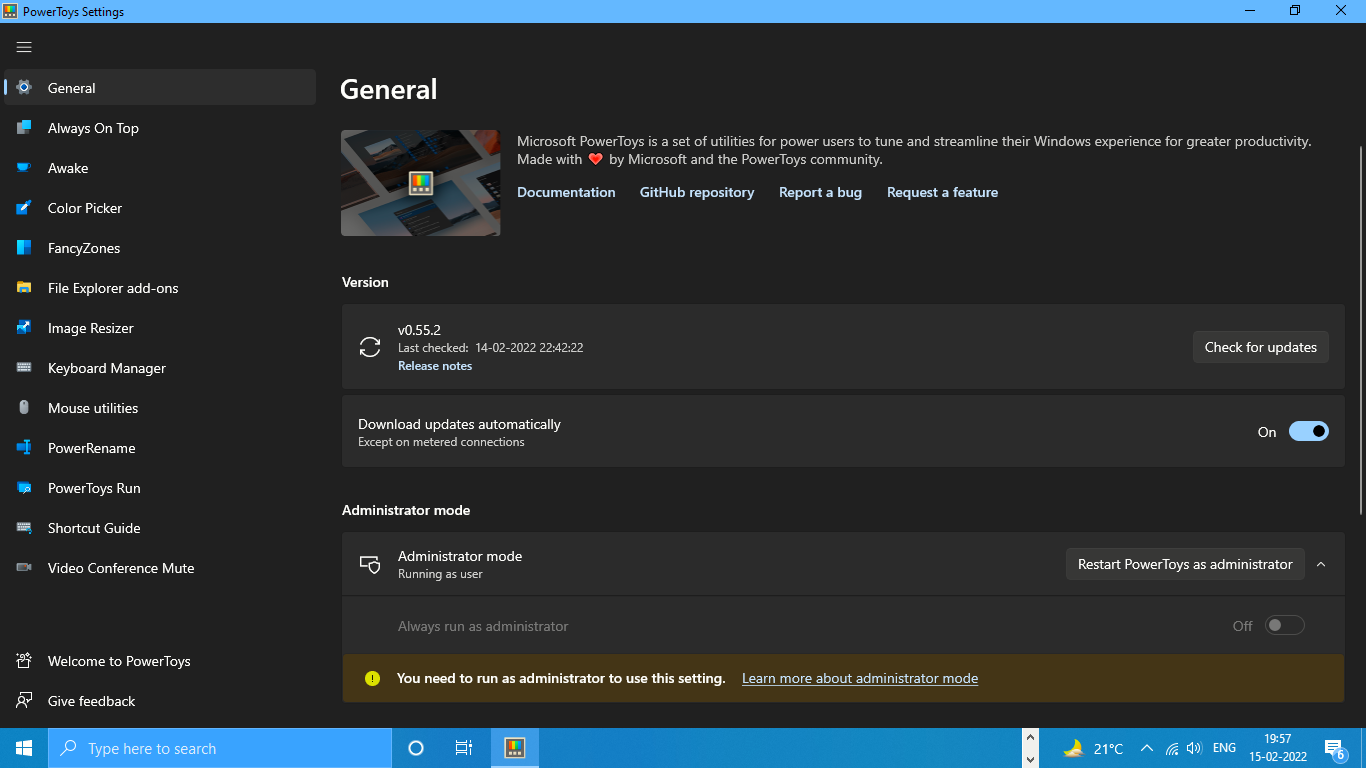Select the Keyboard Manager icon

(23, 368)
